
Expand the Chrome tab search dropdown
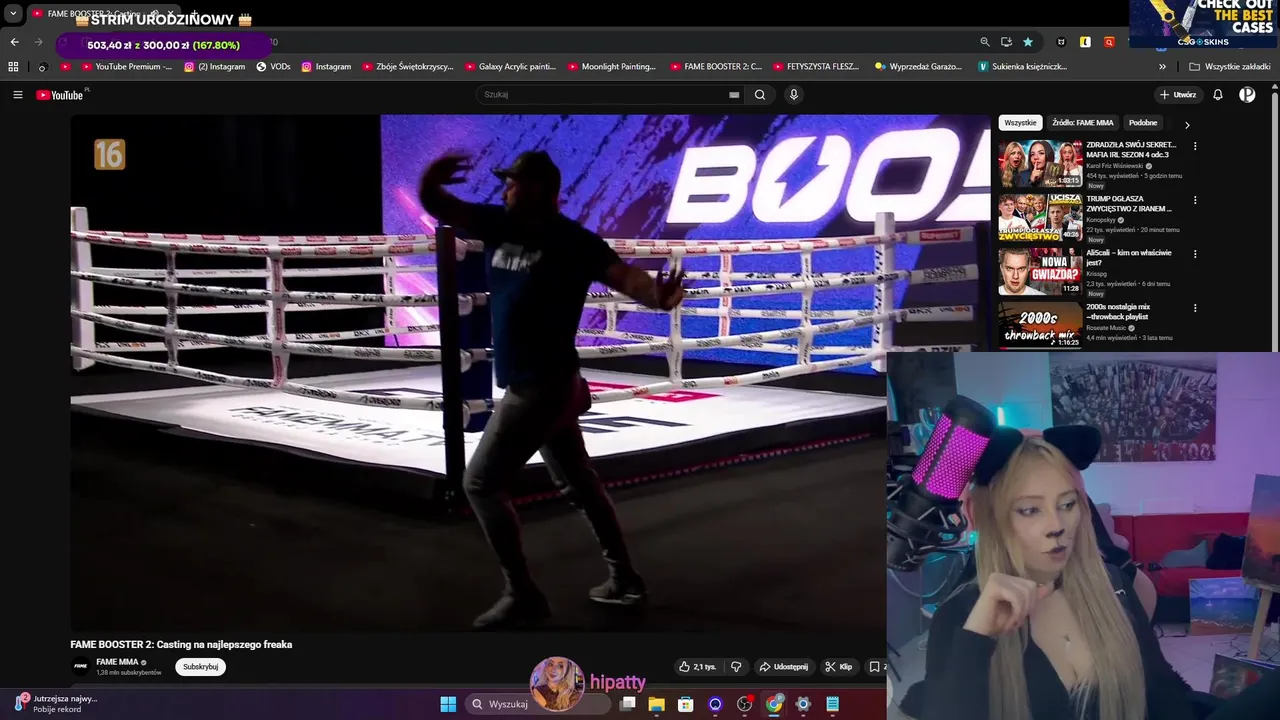13,14
